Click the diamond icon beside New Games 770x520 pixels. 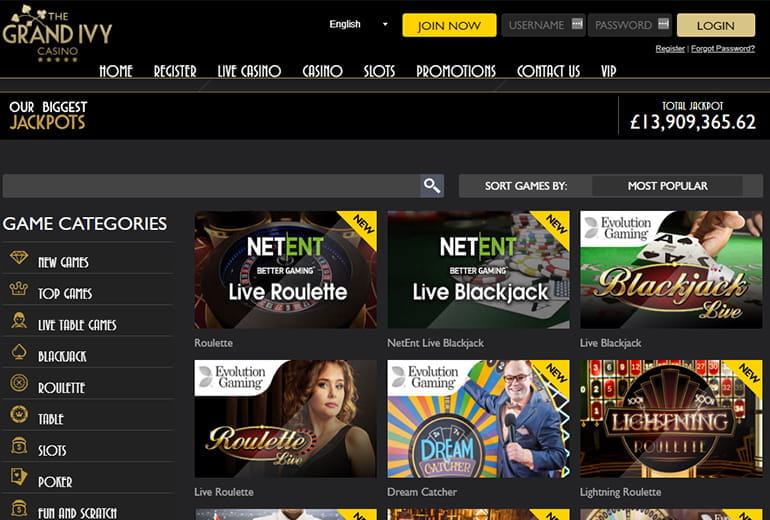(19, 257)
